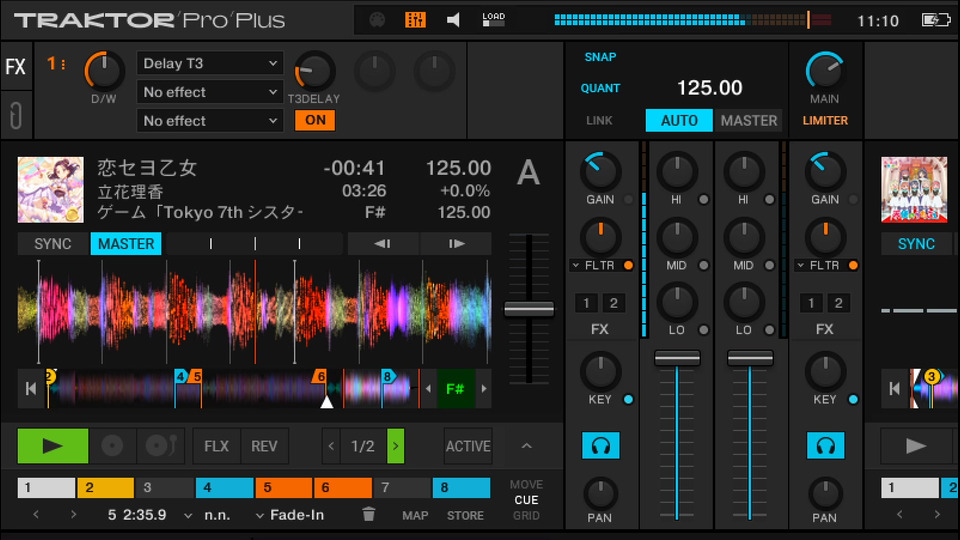Image resolution: width=960 pixels, height=540 pixels.
Task: Click the F# key lock display
Action: tap(456, 388)
